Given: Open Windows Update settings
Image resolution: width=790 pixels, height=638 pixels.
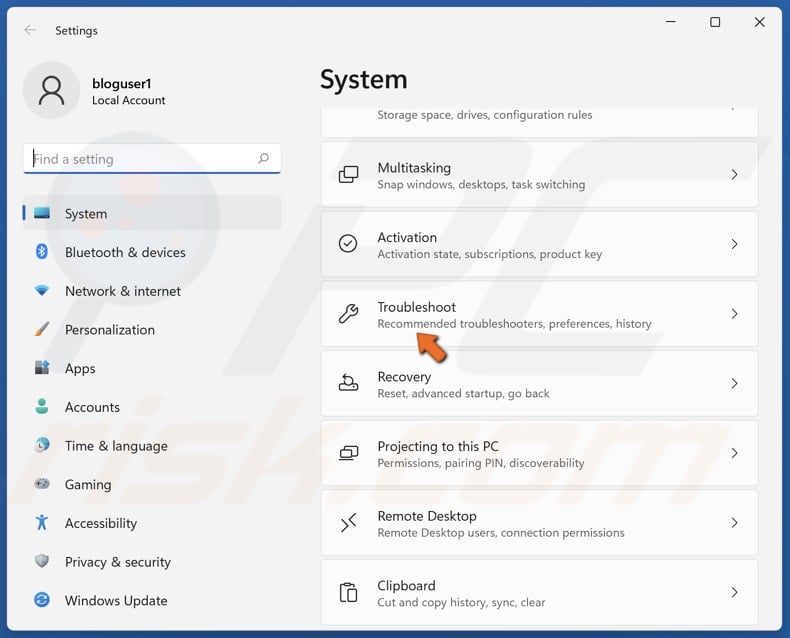Looking at the screenshot, I should 116,600.
